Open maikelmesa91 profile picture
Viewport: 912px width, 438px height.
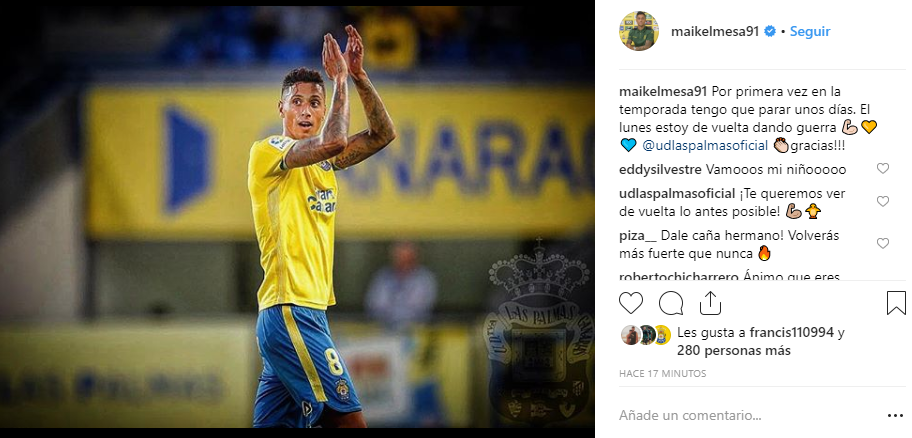click(x=639, y=31)
